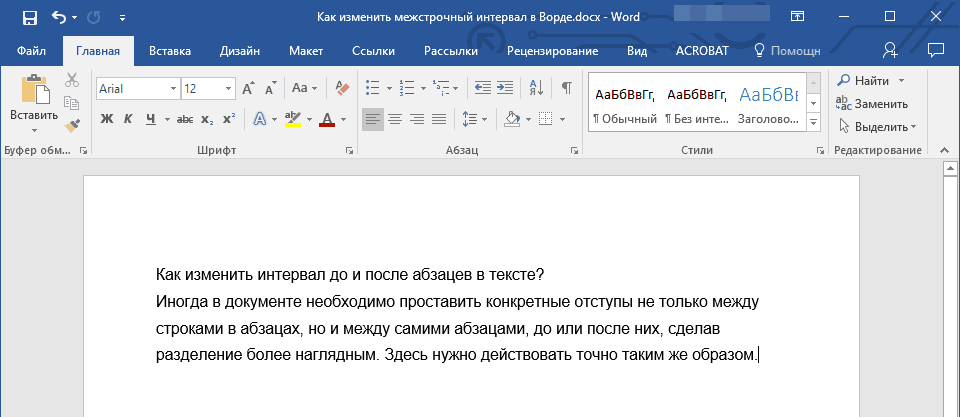Apply a bulleted list
960x417 pixels.
click(373, 88)
